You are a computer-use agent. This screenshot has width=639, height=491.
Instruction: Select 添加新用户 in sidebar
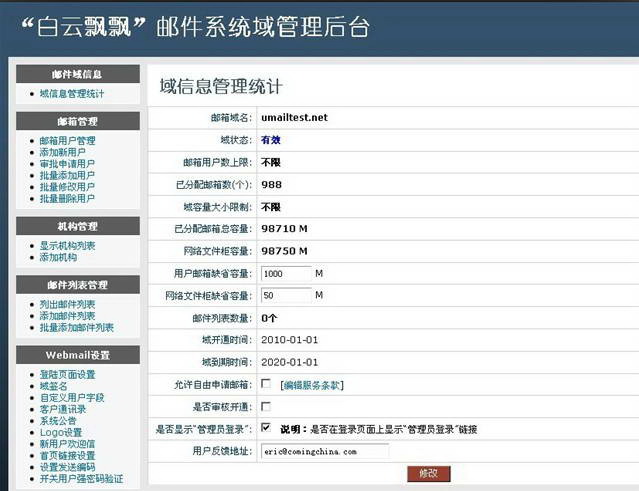pos(62,152)
